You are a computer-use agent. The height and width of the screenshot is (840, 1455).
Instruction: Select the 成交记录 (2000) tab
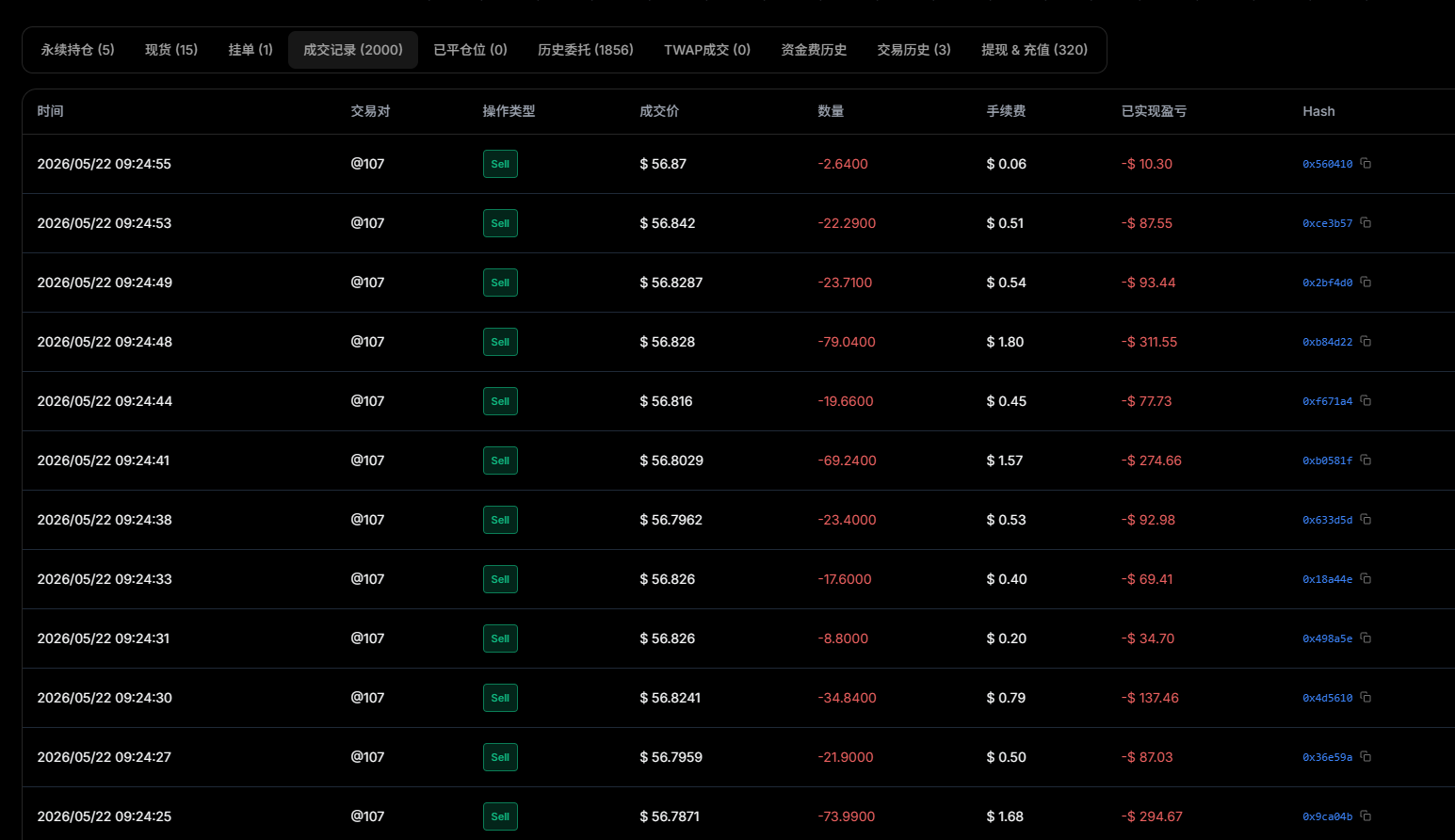point(353,50)
